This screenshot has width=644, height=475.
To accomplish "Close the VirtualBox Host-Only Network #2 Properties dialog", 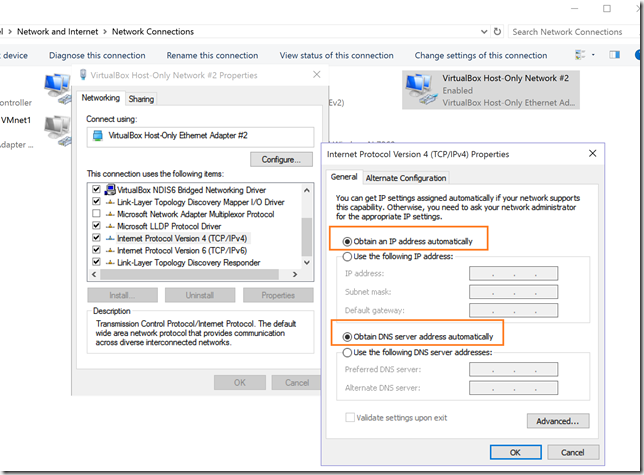I will (317, 74).
